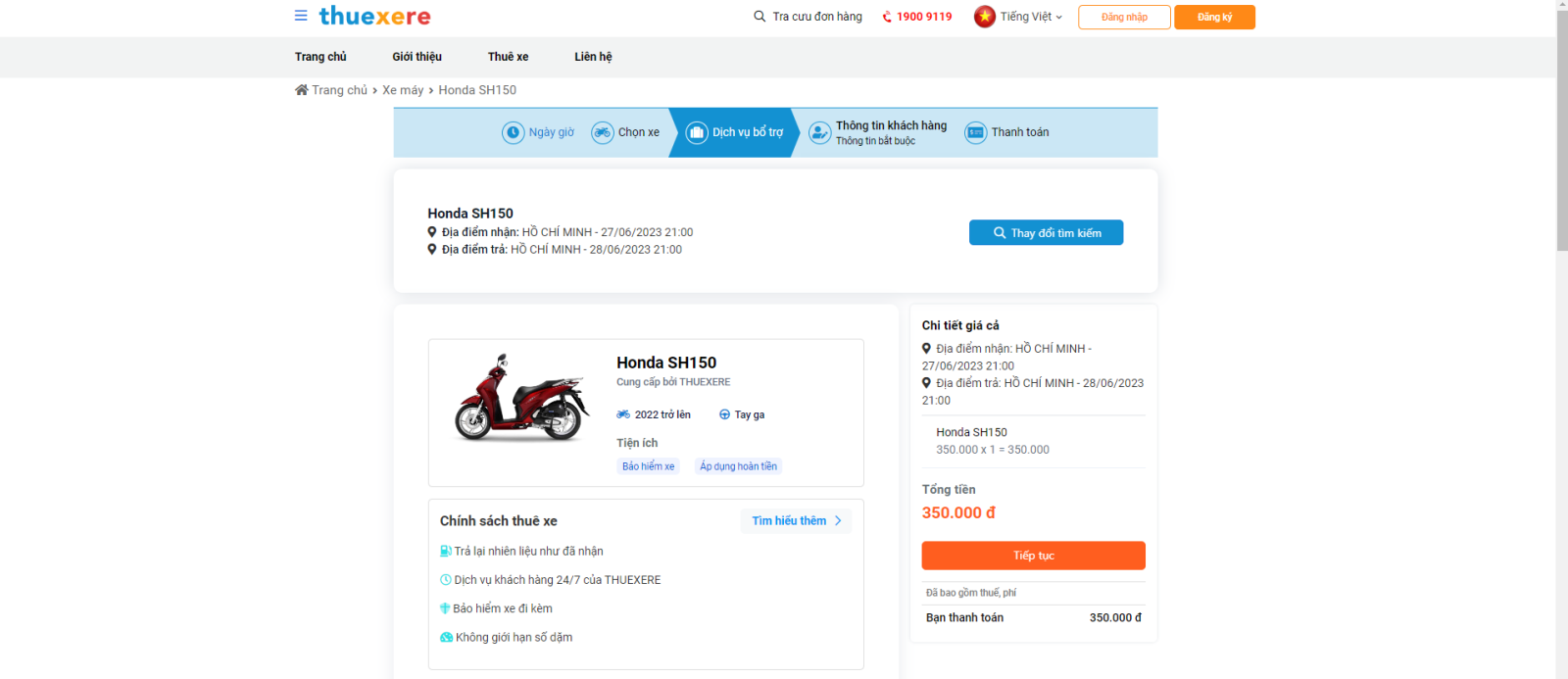Open the Thuê xe menu item

[508, 57]
